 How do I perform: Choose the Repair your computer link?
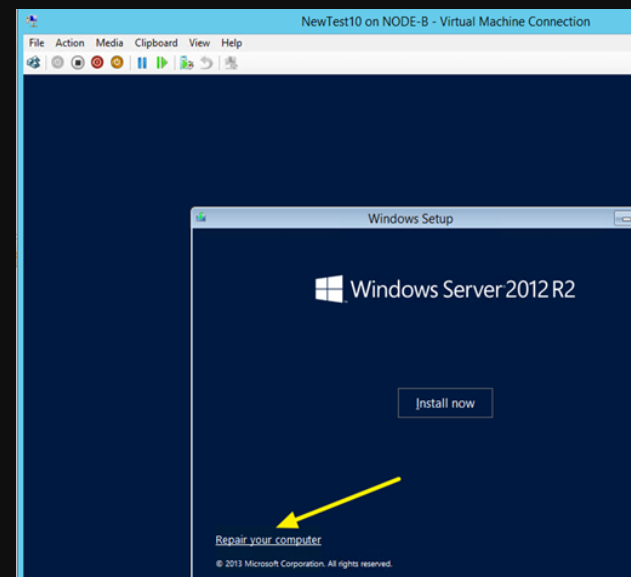pos(268,540)
